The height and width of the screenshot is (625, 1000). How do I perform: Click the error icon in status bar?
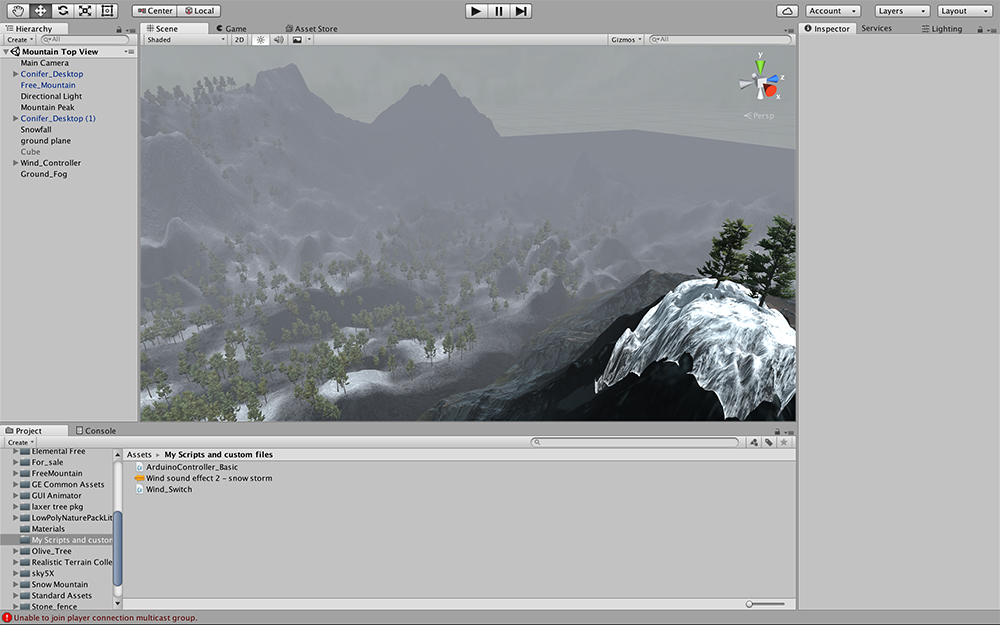coord(6,617)
